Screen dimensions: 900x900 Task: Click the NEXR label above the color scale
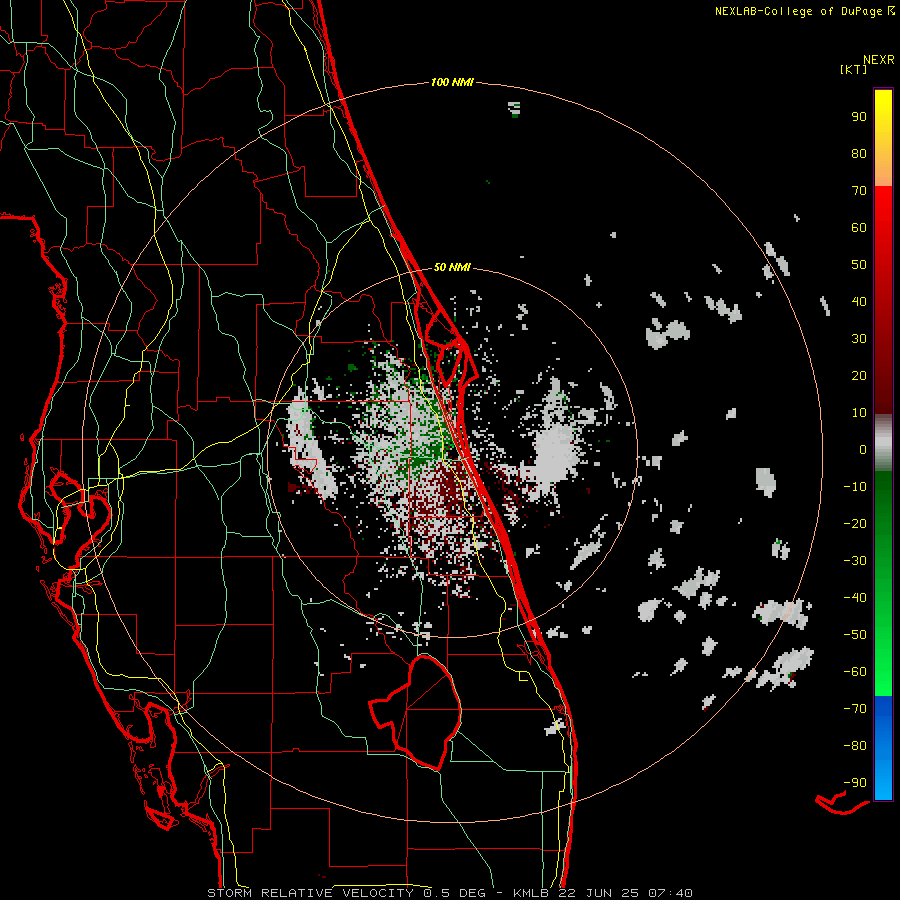pos(879,59)
